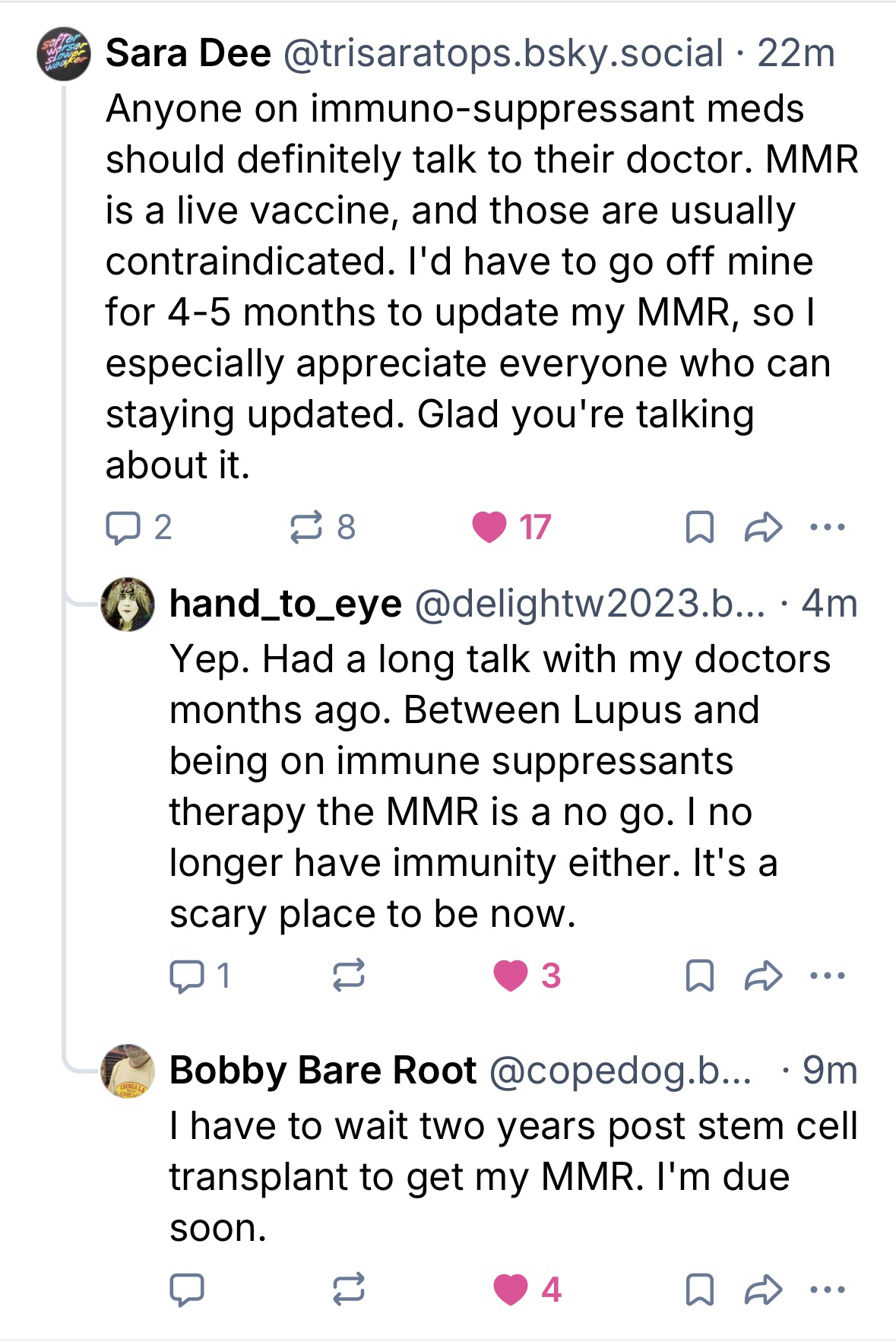Share hand_to_eye's comment
The image size is (896, 1342).
762,976
